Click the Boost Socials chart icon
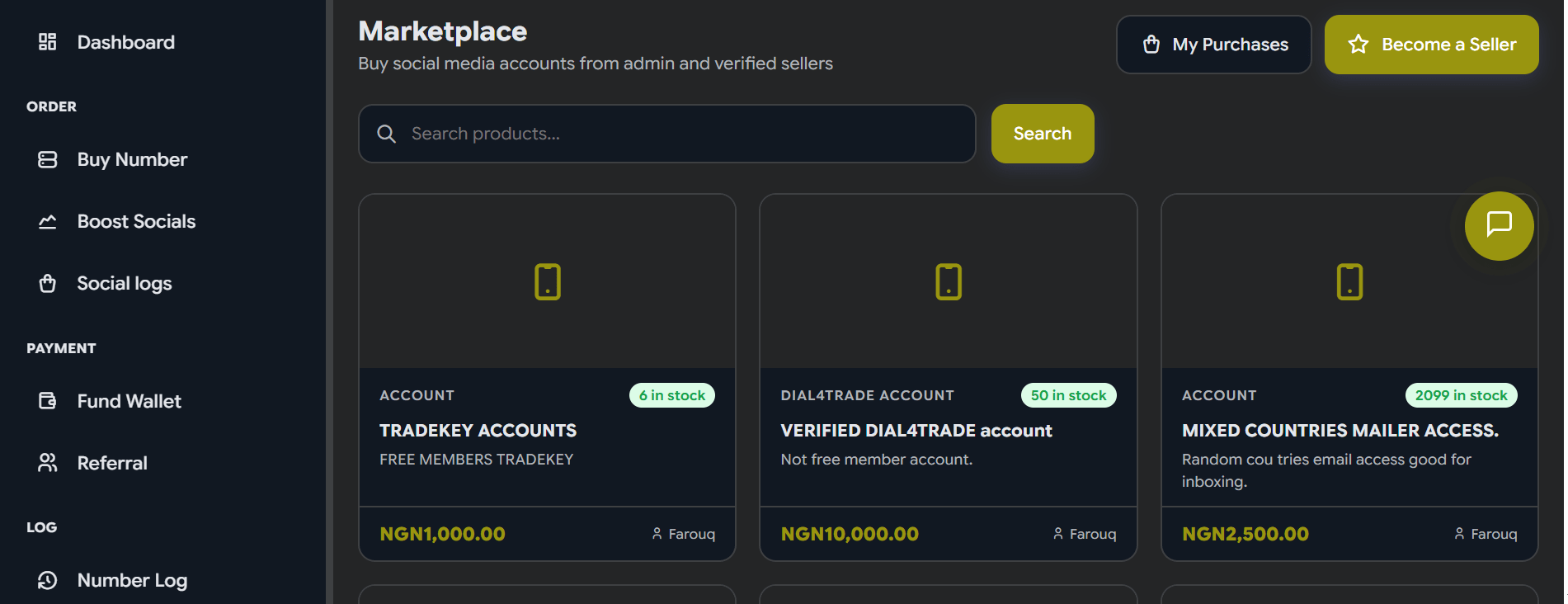This screenshot has height=604, width=1568. coord(48,221)
